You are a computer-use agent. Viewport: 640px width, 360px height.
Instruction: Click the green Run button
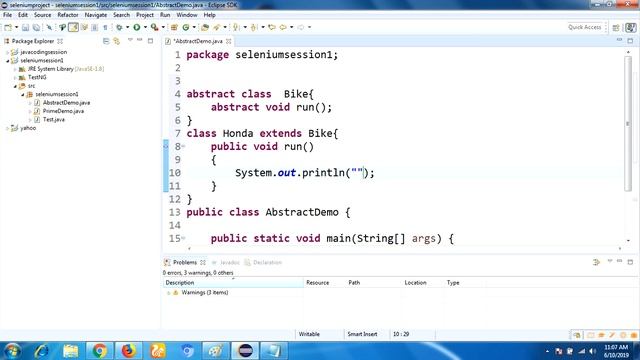point(137,27)
